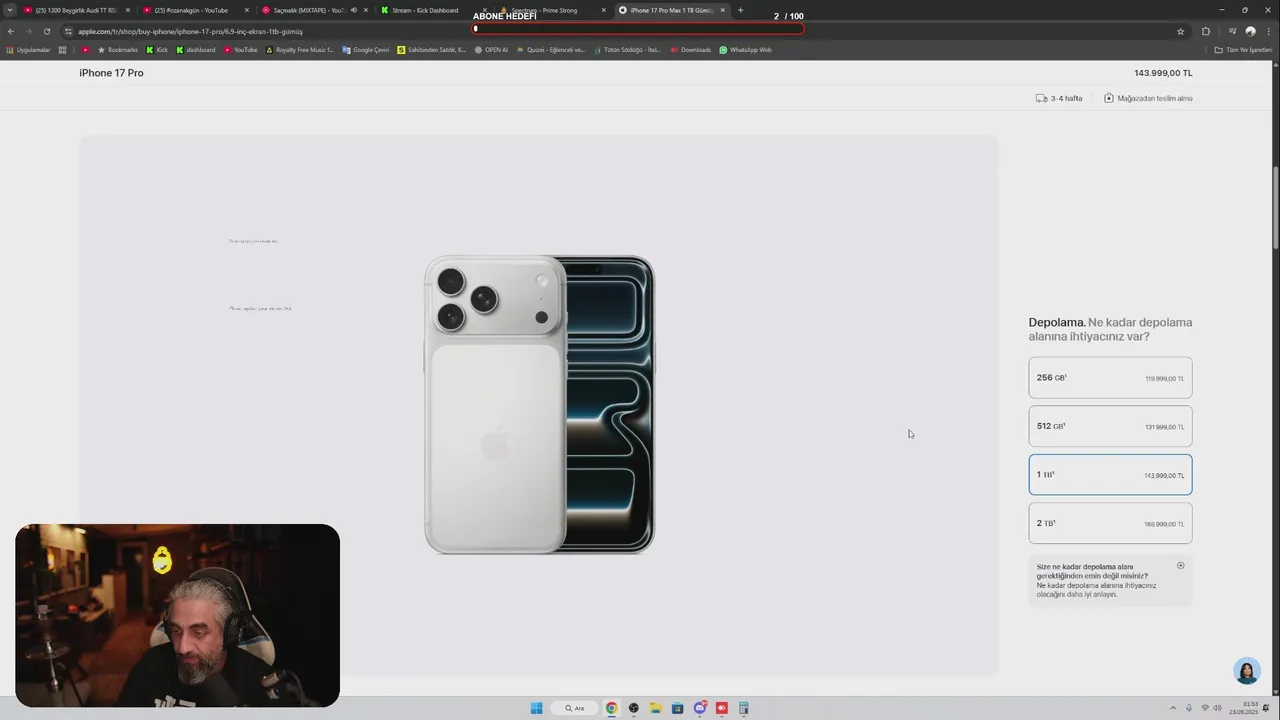Open the Sahibinden Satılık bookmark
Screen dimensions: 1280x720
pyautogui.click(x=432, y=50)
